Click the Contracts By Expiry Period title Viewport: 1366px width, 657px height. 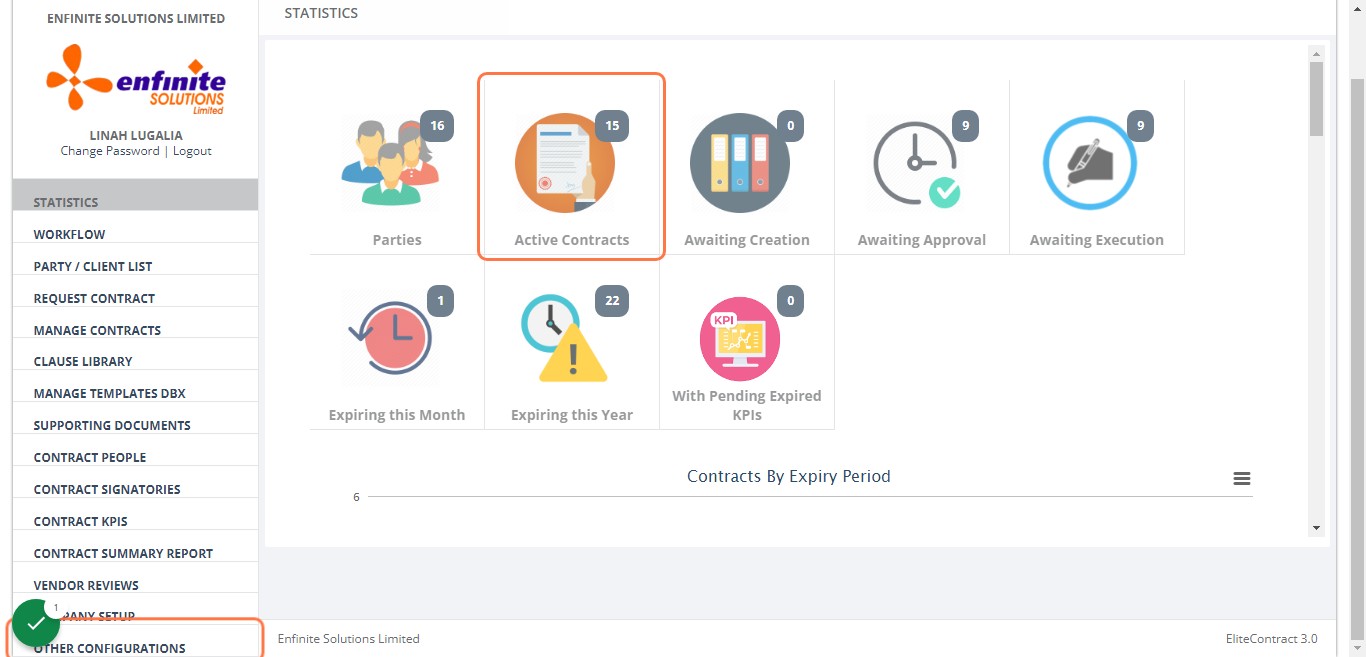789,476
